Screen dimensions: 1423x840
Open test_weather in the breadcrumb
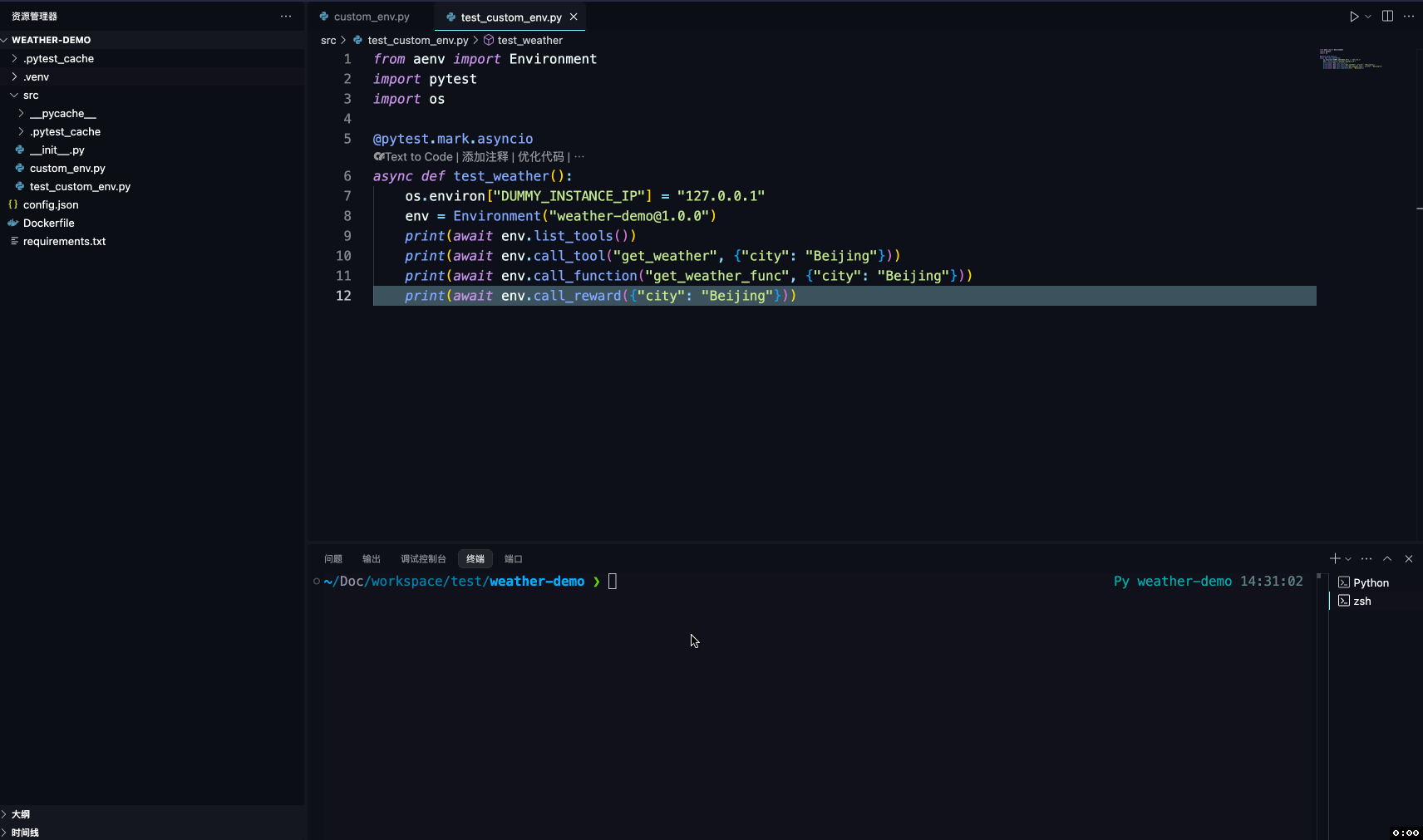pos(529,40)
